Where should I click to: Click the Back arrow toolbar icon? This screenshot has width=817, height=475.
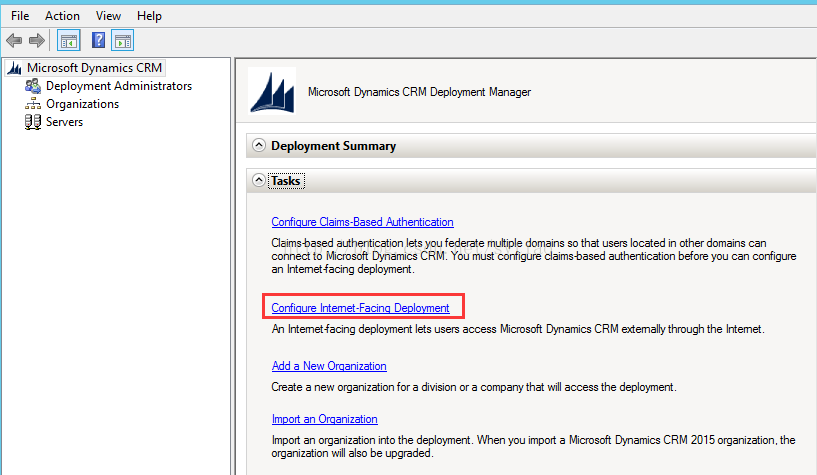pyautogui.click(x=14, y=40)
